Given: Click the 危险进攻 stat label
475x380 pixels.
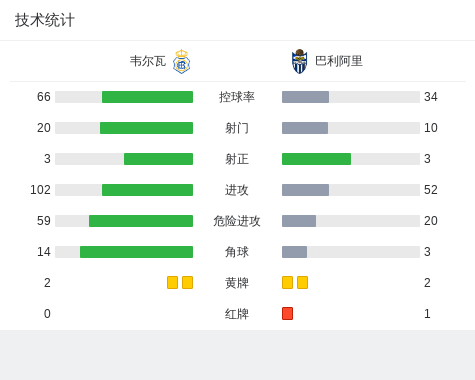Looking at the screenshot, I should (x=237, y=221).
